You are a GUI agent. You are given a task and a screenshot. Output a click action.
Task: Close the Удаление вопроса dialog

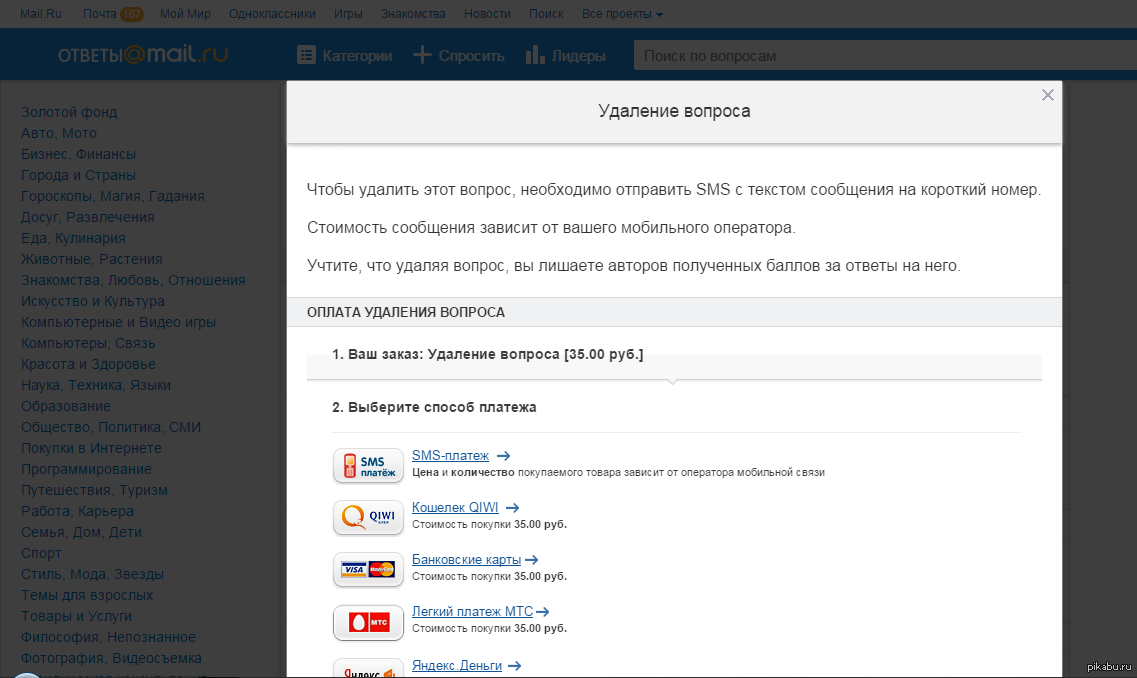pos(1047,95)
